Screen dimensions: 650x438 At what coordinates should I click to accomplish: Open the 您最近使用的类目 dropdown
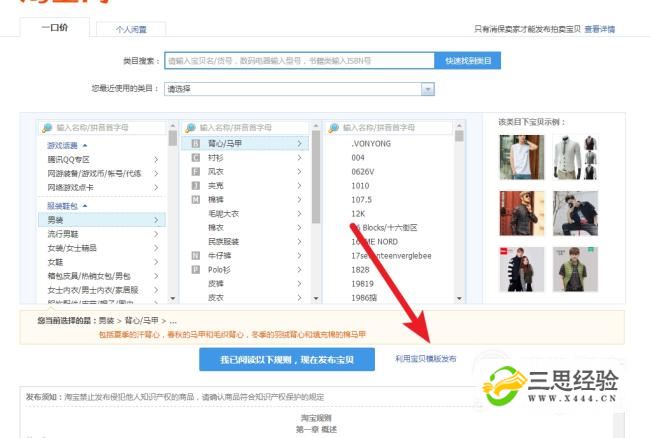coord(428,89)
